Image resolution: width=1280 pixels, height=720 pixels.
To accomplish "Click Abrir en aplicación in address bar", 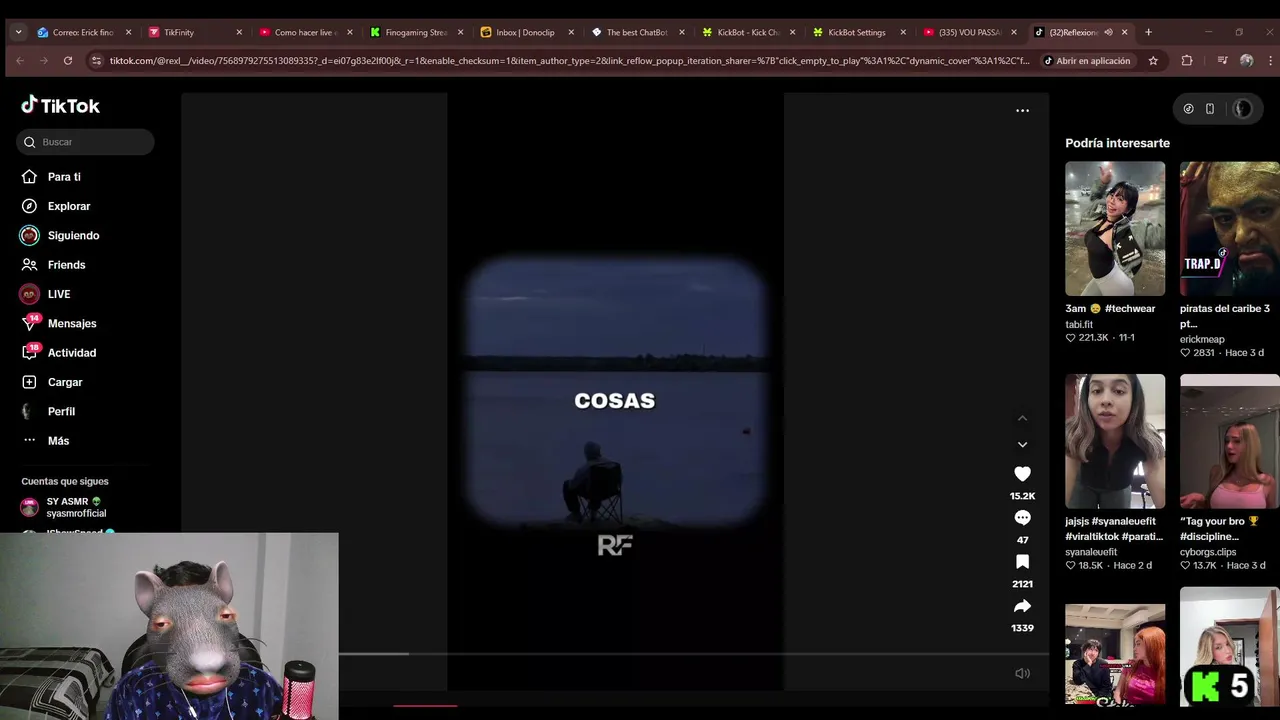I will [x=1087, y=61].
